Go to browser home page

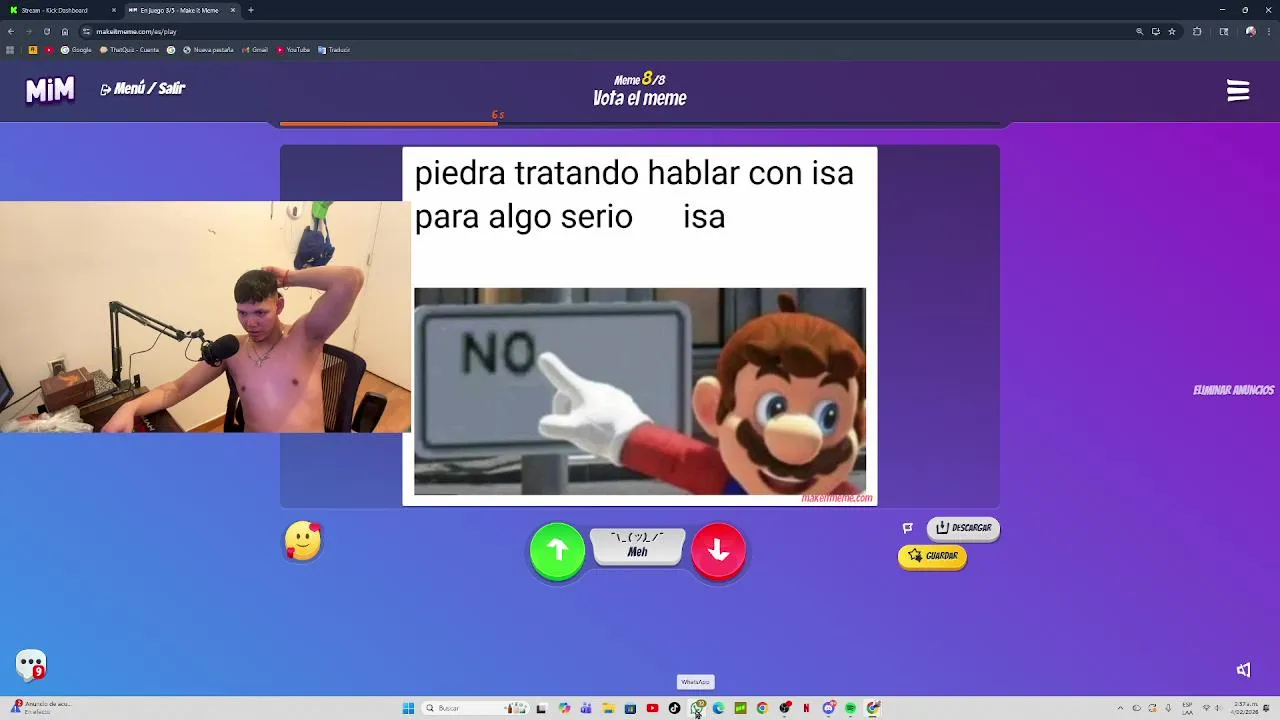coord(65,31)
